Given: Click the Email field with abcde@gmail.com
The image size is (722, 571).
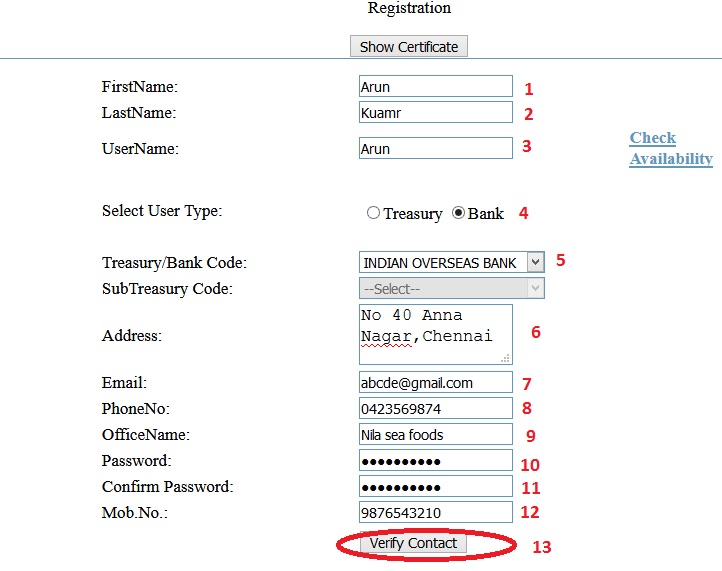Looking at the screenshot, I should 435,382.
